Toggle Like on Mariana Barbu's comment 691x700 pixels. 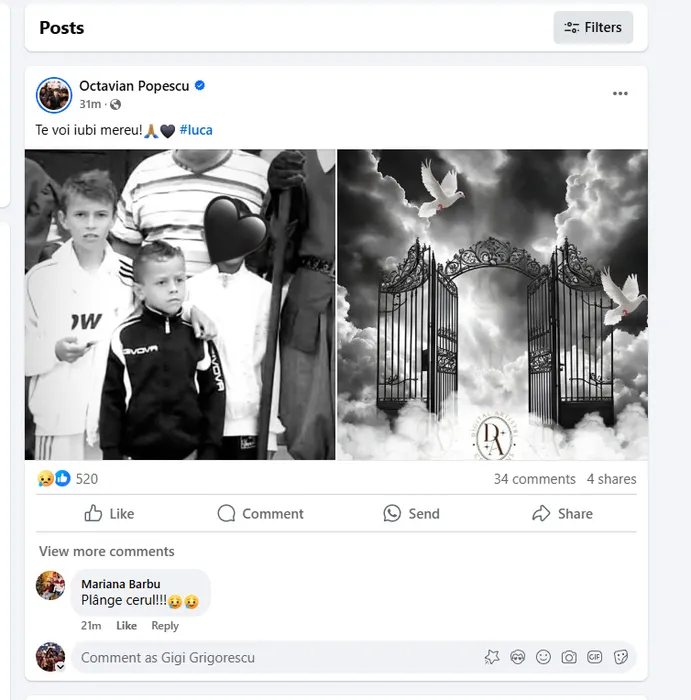pyautogui.click(x=126, y=626)
